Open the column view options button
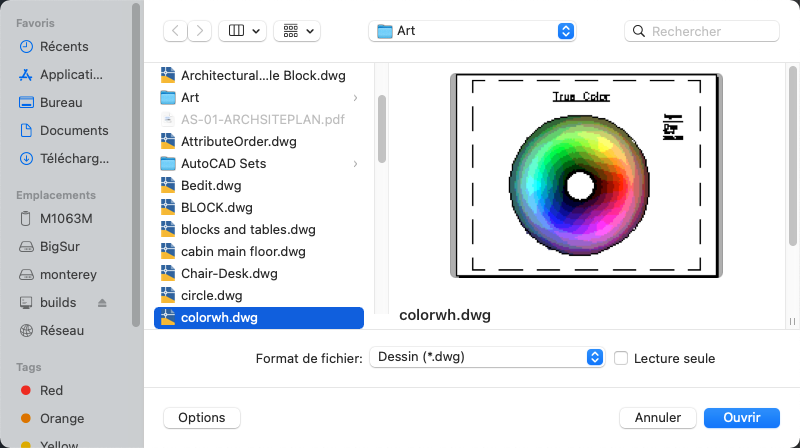800x448 pixels. 243,31
